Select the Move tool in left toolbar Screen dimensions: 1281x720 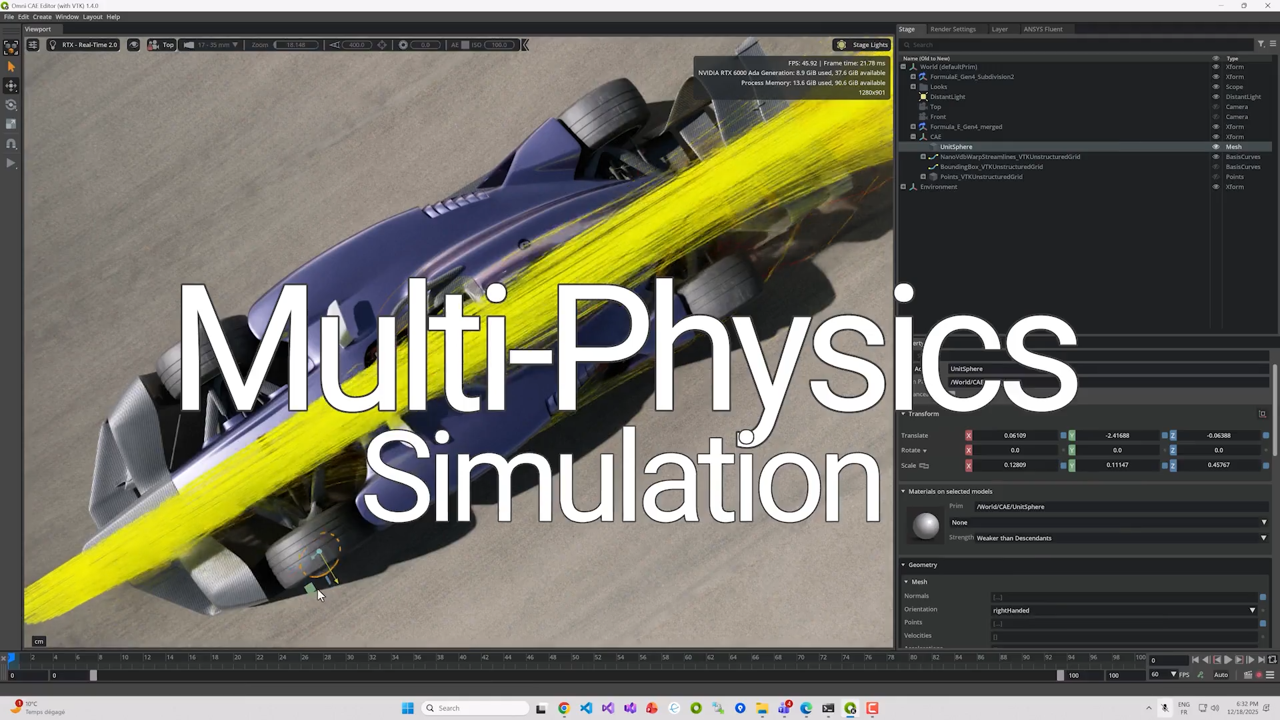(11, 86)
